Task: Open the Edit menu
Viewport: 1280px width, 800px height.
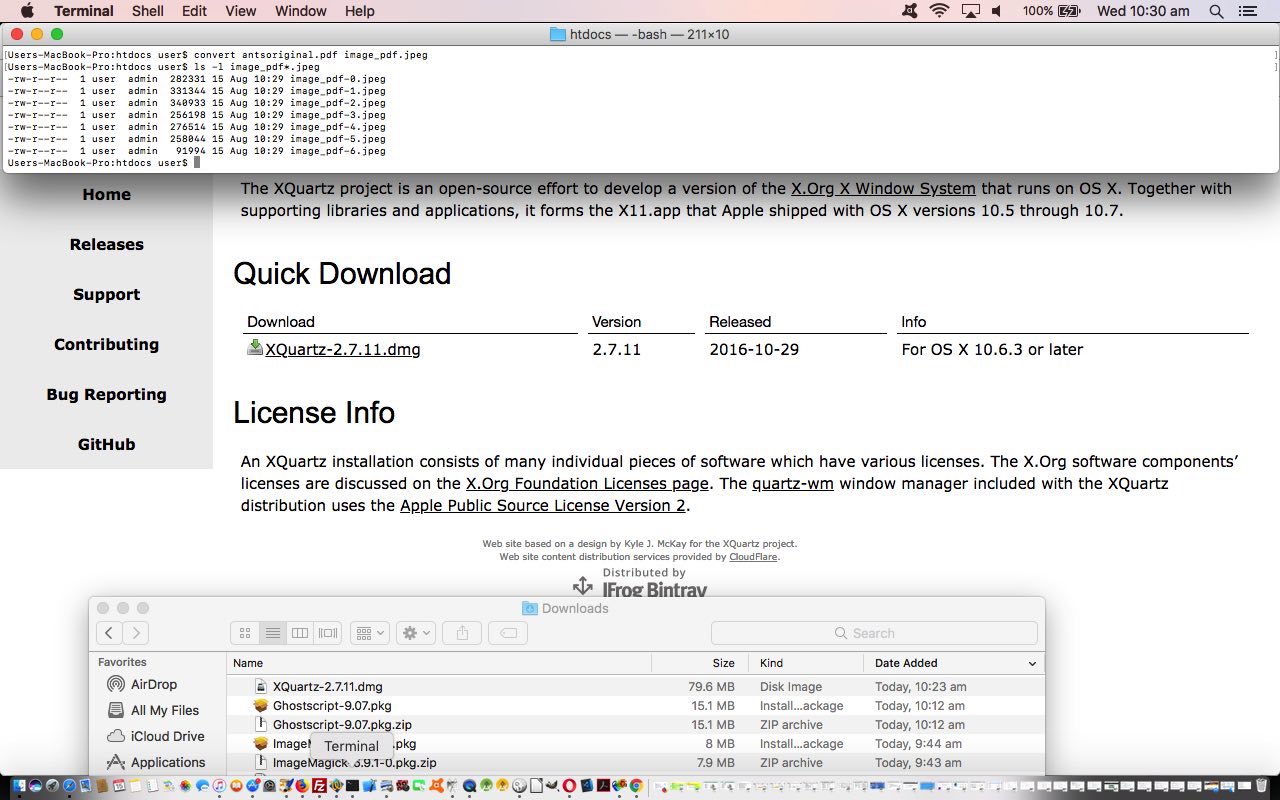Action: pos(195,11)
